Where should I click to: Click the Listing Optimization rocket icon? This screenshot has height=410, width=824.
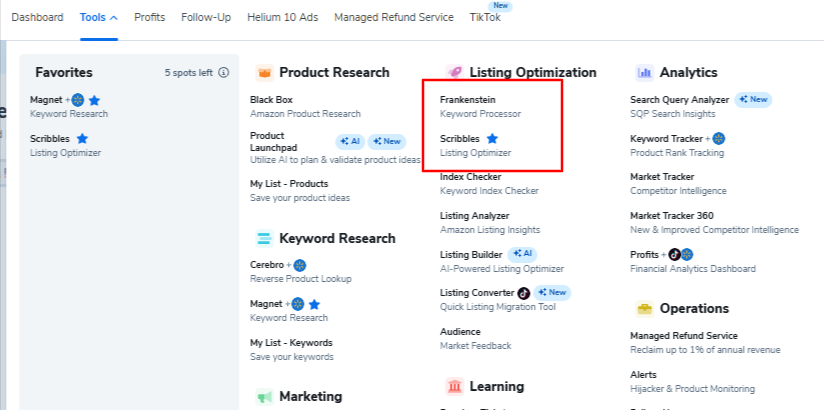tap(455, 73)
